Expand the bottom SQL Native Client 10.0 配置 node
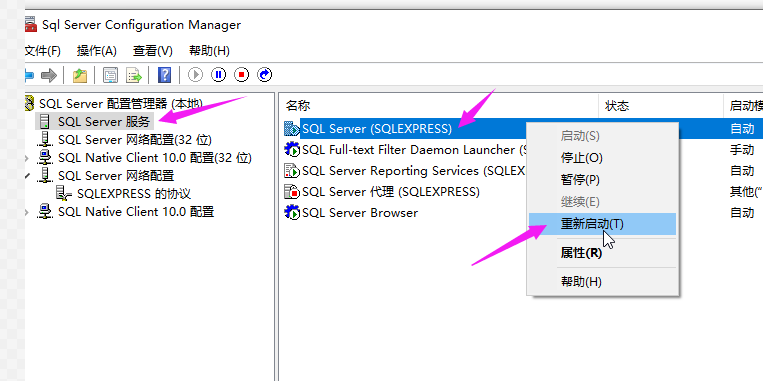Viewport: 763px width, 381px height. pyautogui.click(x=27, y=212)
